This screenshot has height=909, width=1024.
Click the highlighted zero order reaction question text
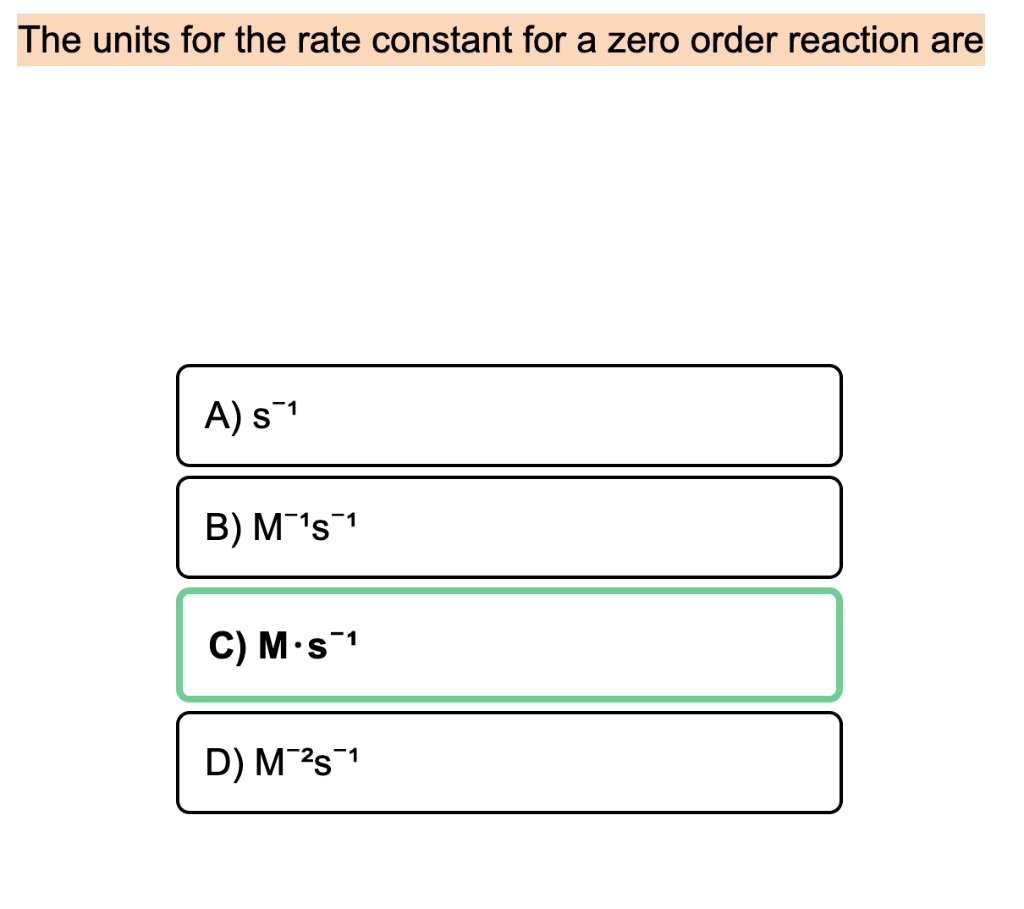[x=501, y=41]
